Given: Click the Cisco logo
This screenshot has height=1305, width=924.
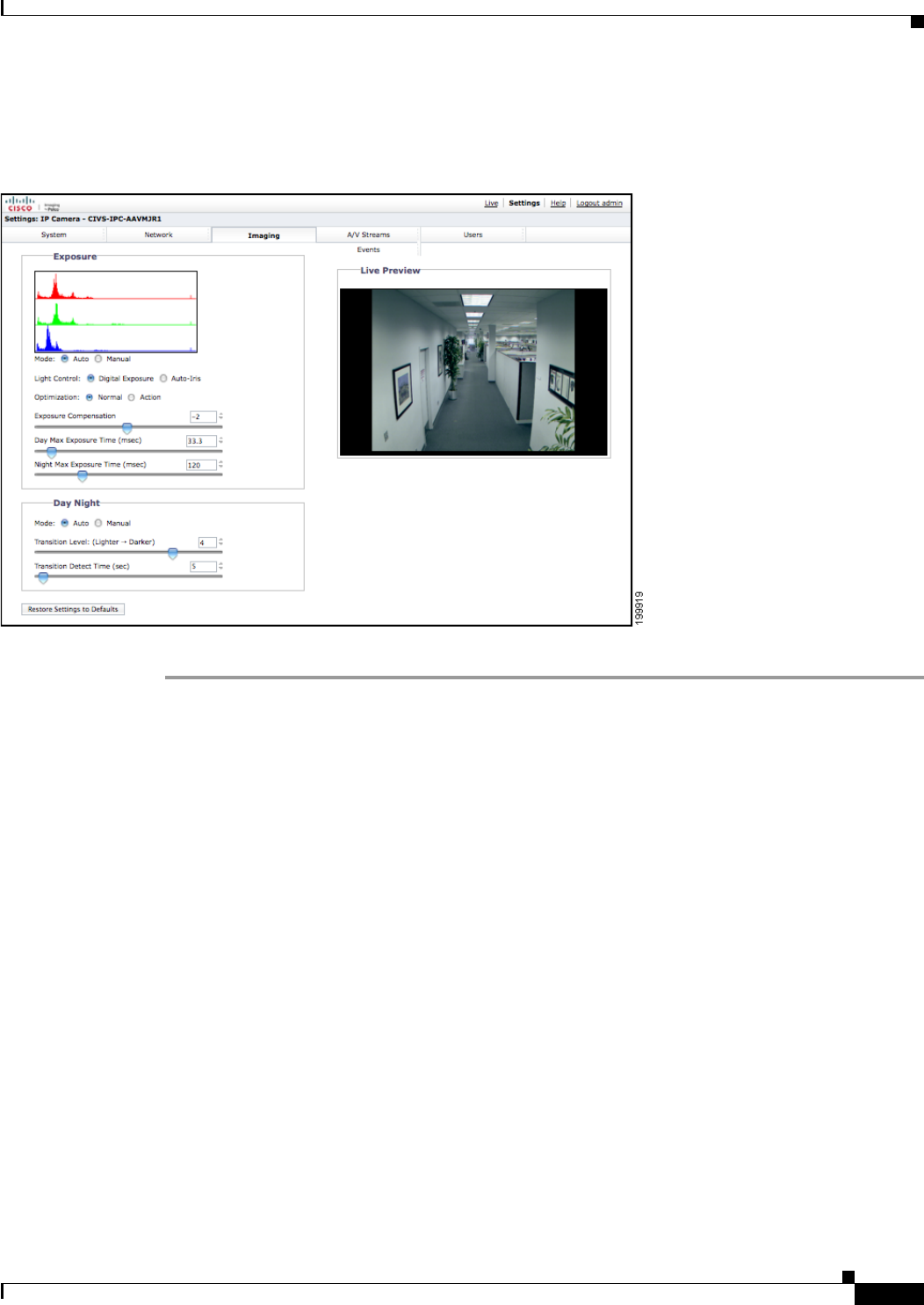Looking at the screenshot, I should pos(20,204).
